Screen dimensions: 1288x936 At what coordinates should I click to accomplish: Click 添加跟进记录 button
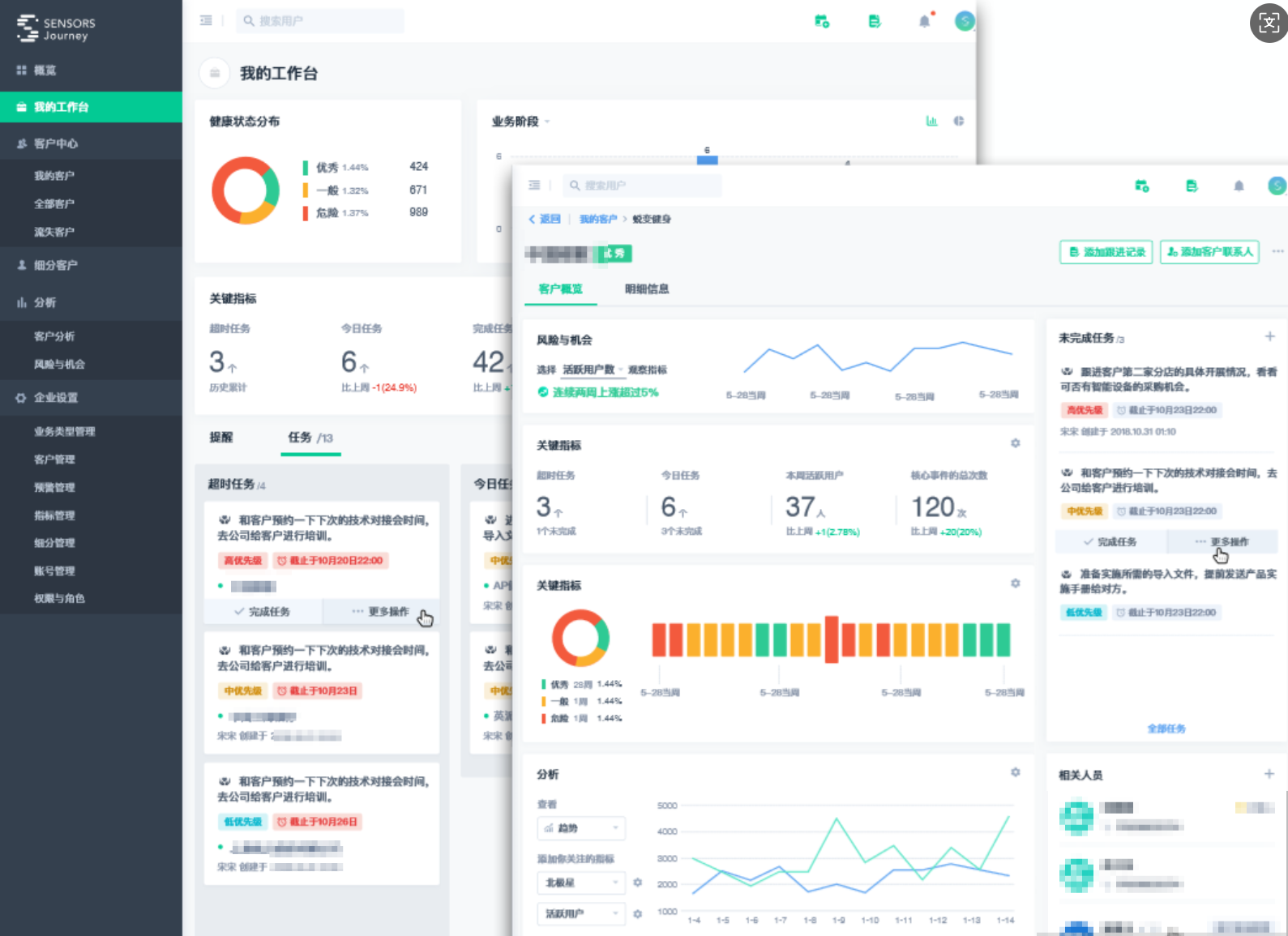point(1107,252)
